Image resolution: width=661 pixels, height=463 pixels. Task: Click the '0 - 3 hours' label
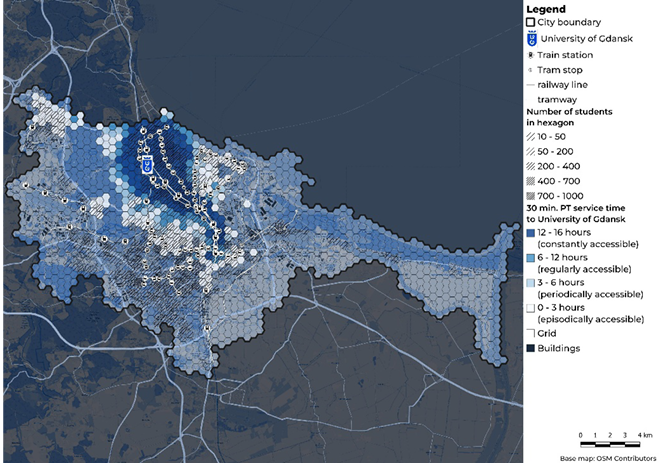561,307
